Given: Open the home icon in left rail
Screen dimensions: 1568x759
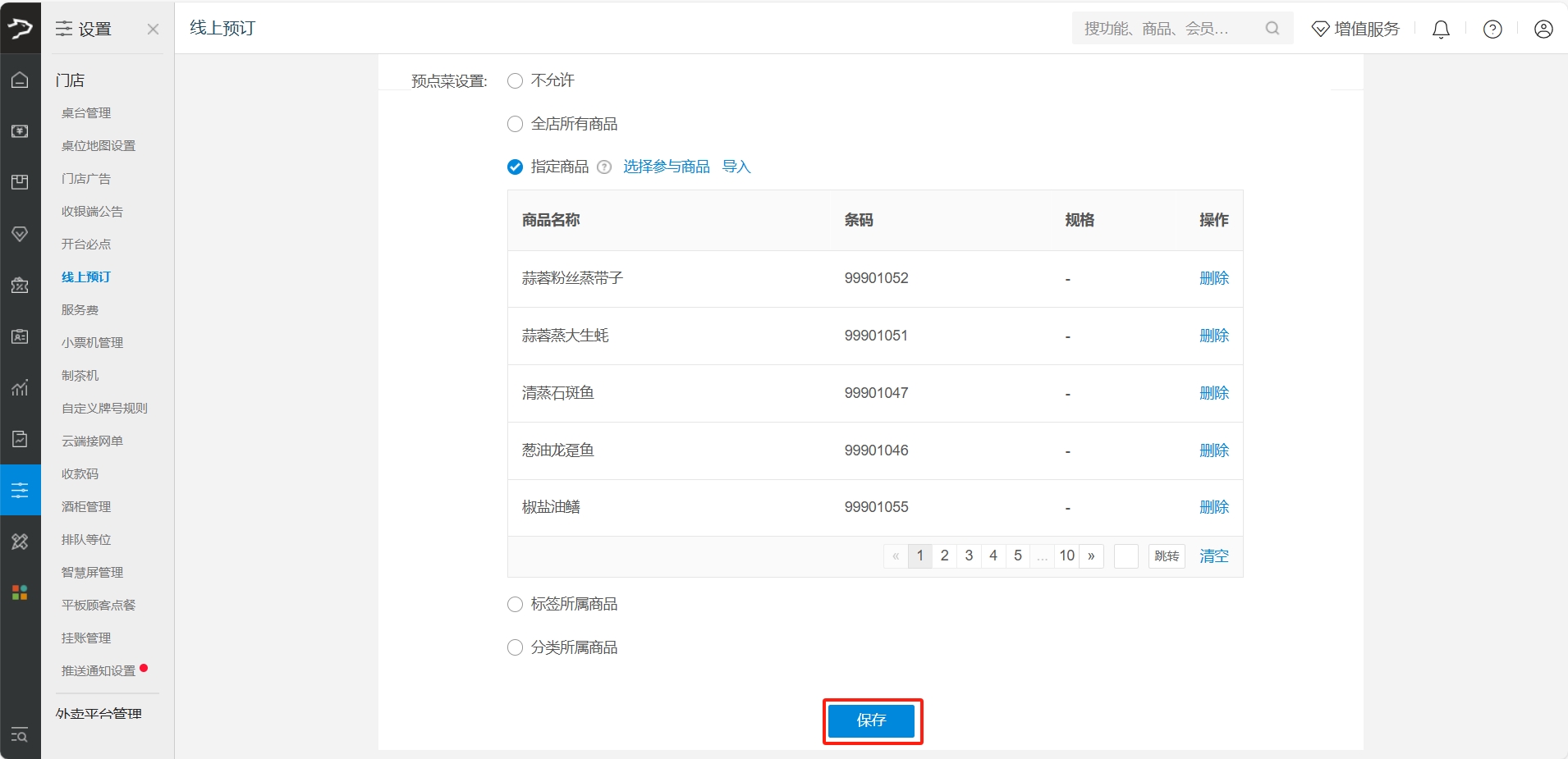Looking at the screenshot, I should coord(20,80).
